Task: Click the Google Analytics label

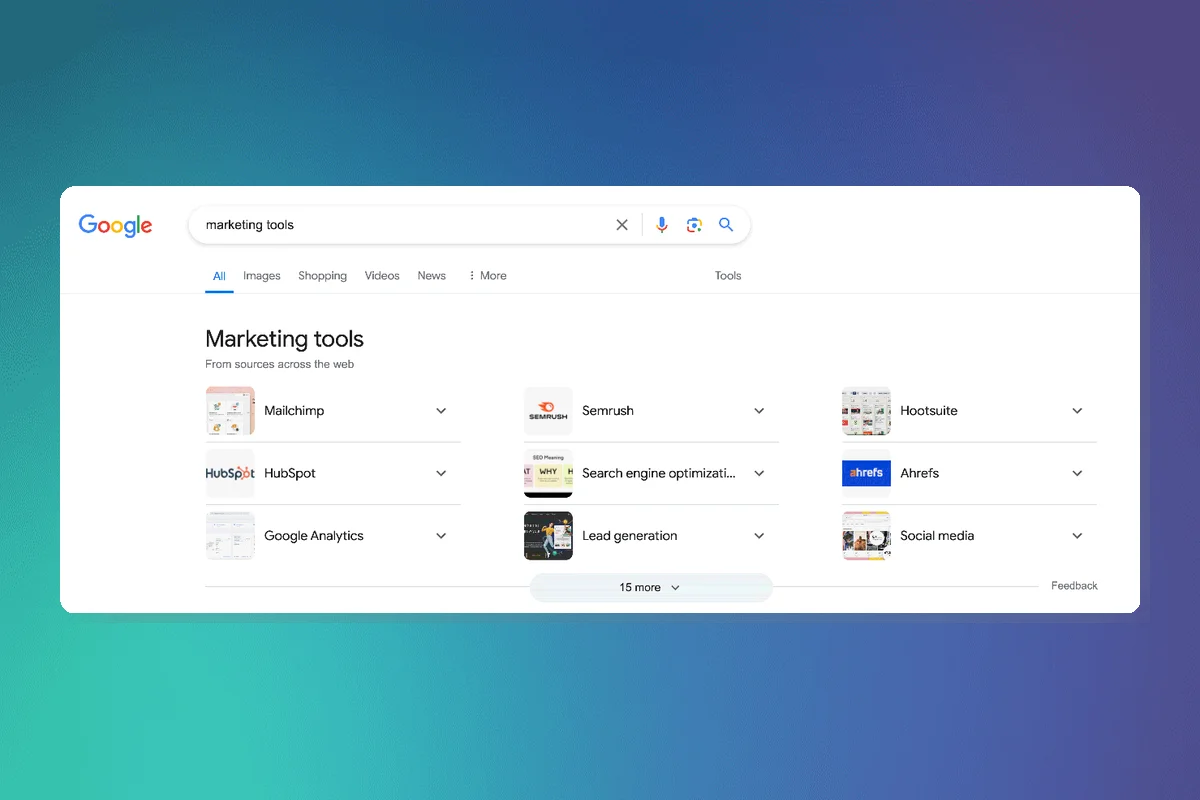Action: pos(314,536)
